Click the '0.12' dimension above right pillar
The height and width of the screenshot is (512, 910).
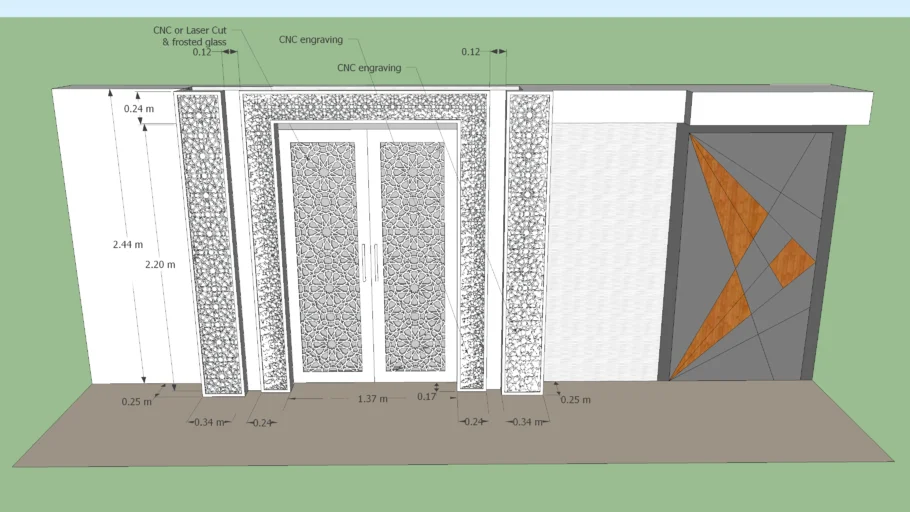click(471, 52)
